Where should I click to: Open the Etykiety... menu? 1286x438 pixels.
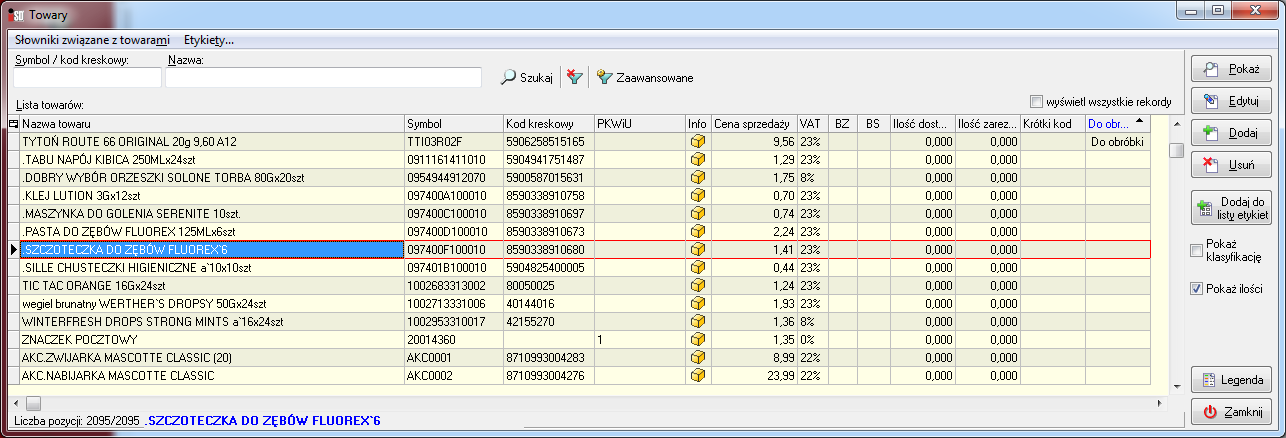tap(209, 40)
